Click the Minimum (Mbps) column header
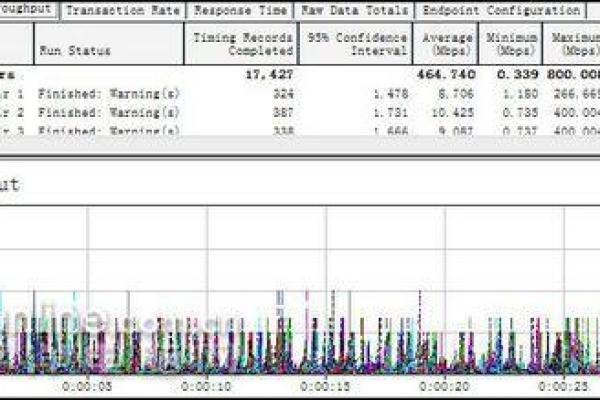 511,43
